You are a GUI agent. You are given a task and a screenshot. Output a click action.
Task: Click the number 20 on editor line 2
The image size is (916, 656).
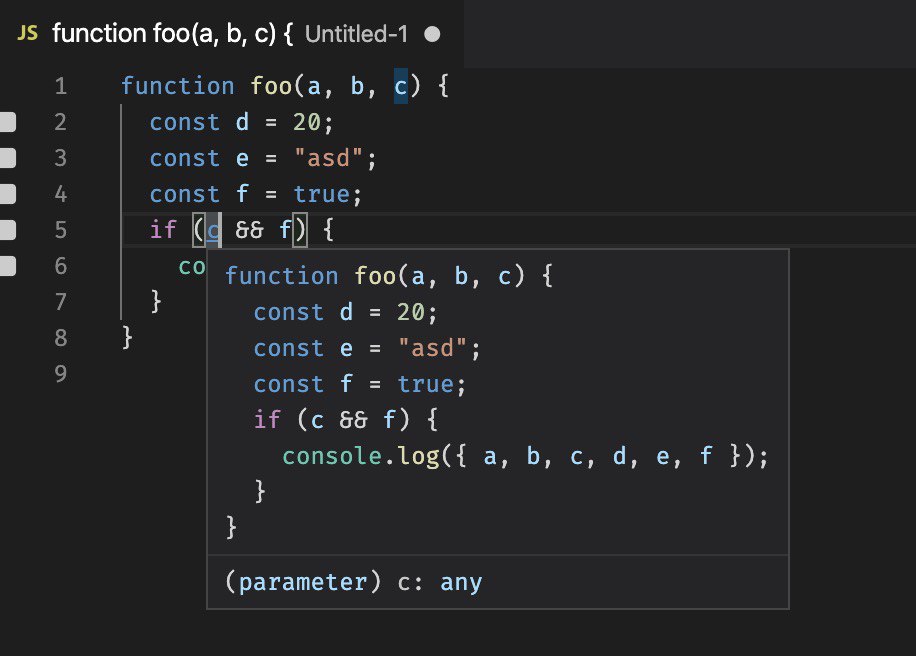pyautogui.click(x=307, y=122)
